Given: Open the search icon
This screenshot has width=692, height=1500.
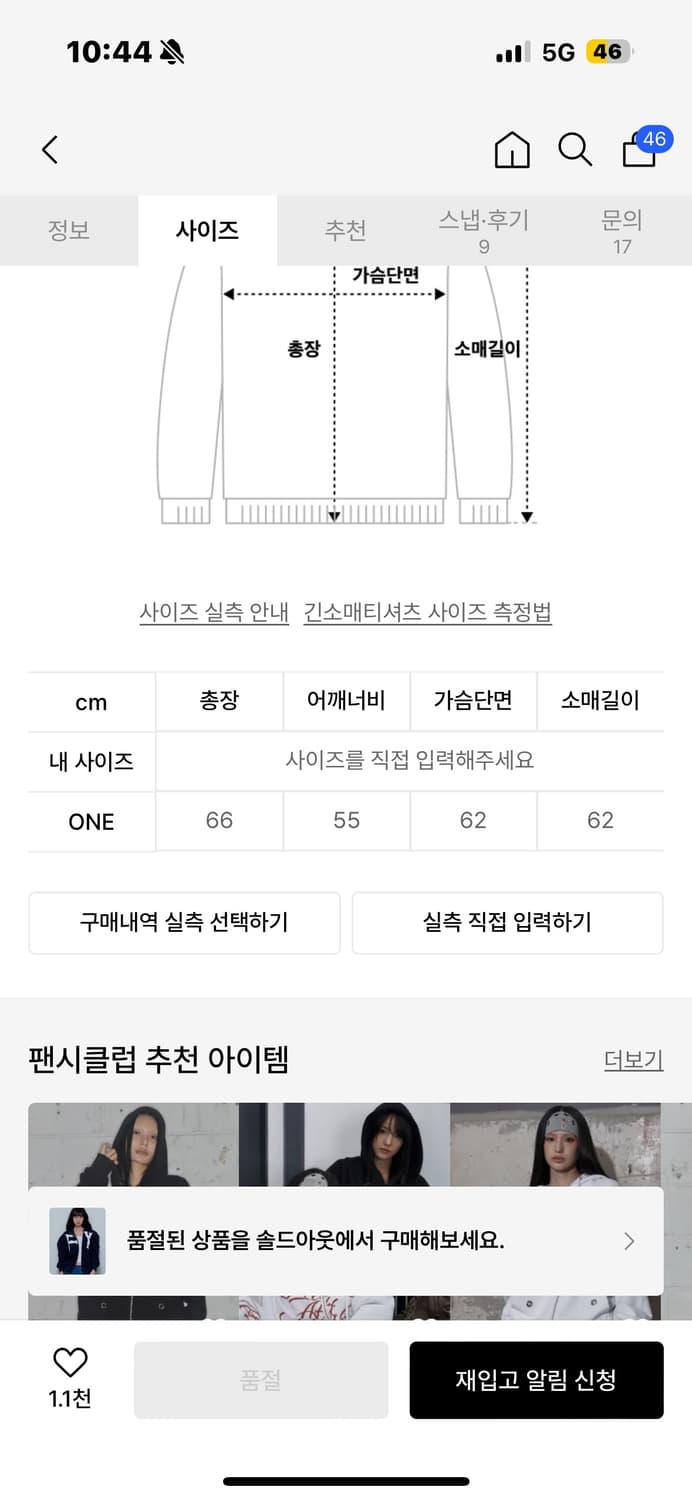Looking at the screenshot, I should (574, 150).
